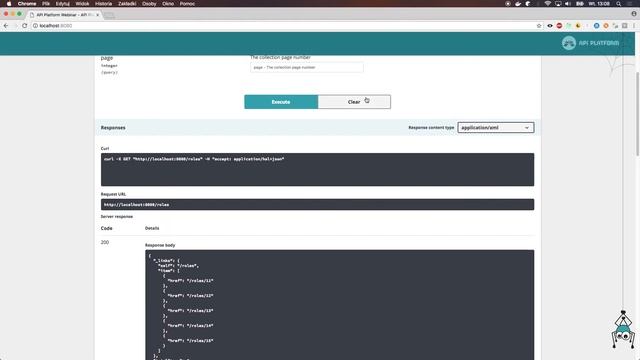Open the Plik menu
This screenshot has height=360, width=640.
pos(46,4)
